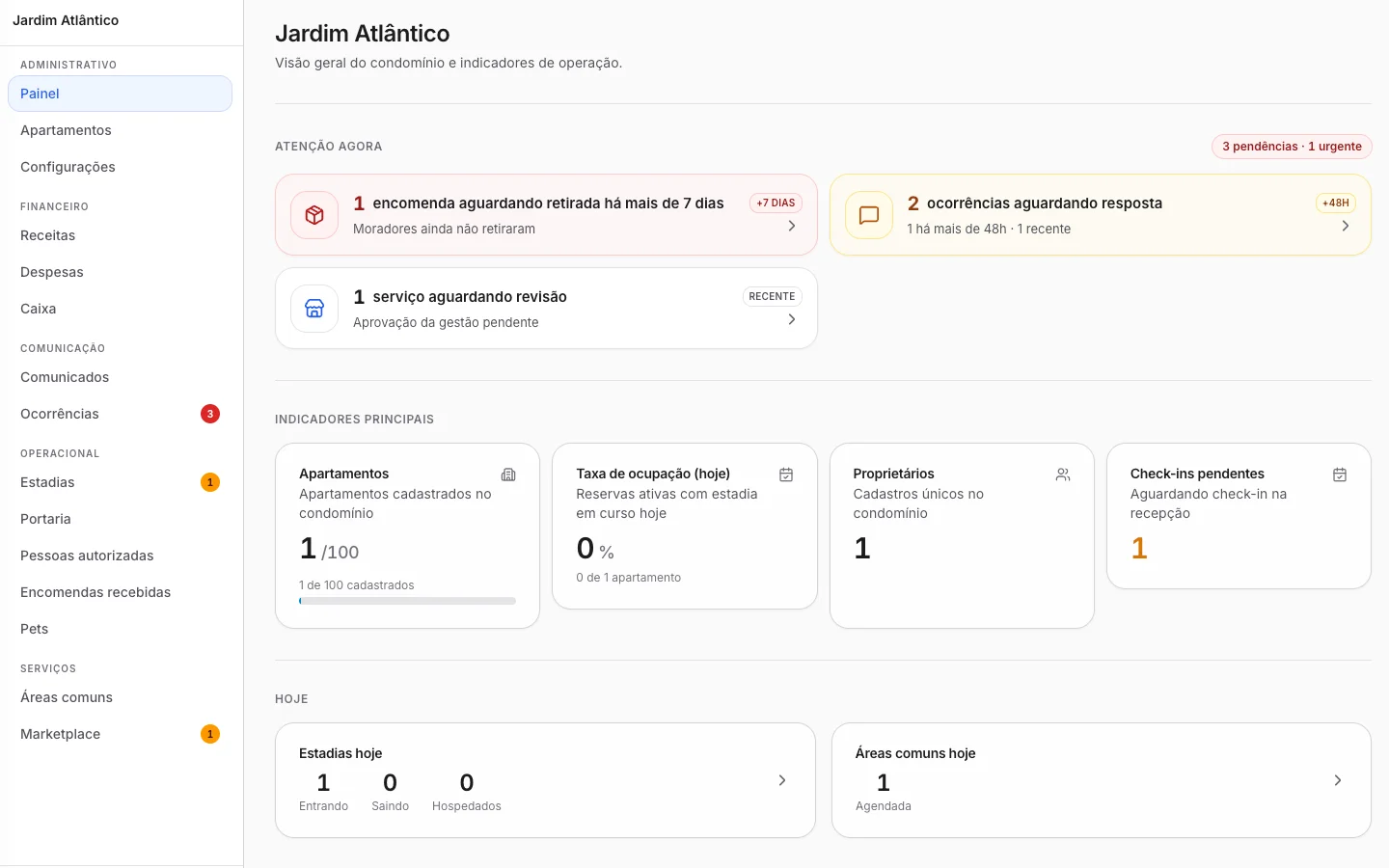Click the Apartamentos card title
Image resolution: width=1389 pixels, height=868 pixels.
pyautogui.click(x=344, y=474)
